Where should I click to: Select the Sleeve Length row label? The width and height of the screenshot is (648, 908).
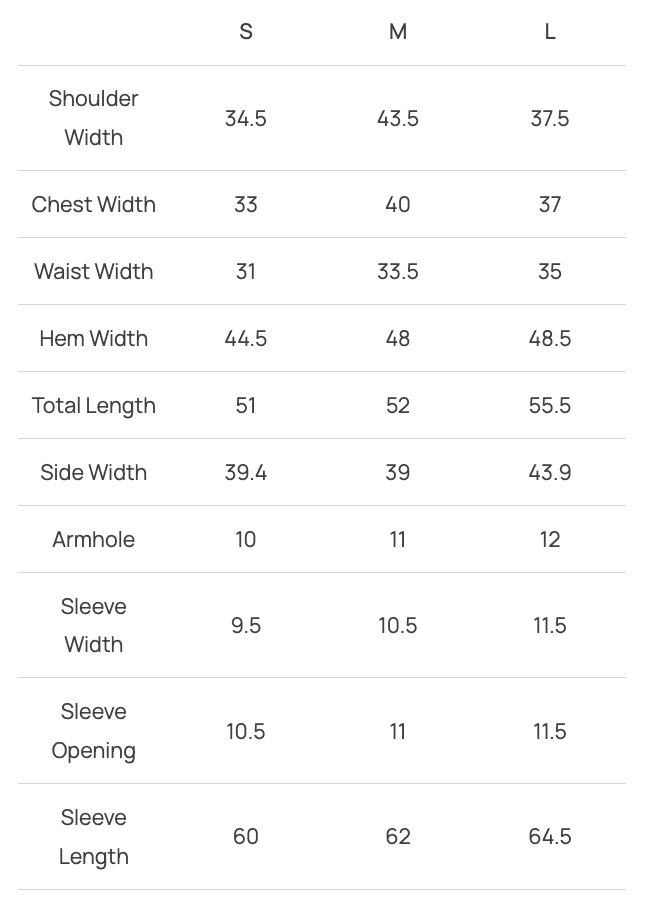tap(94, 836)
